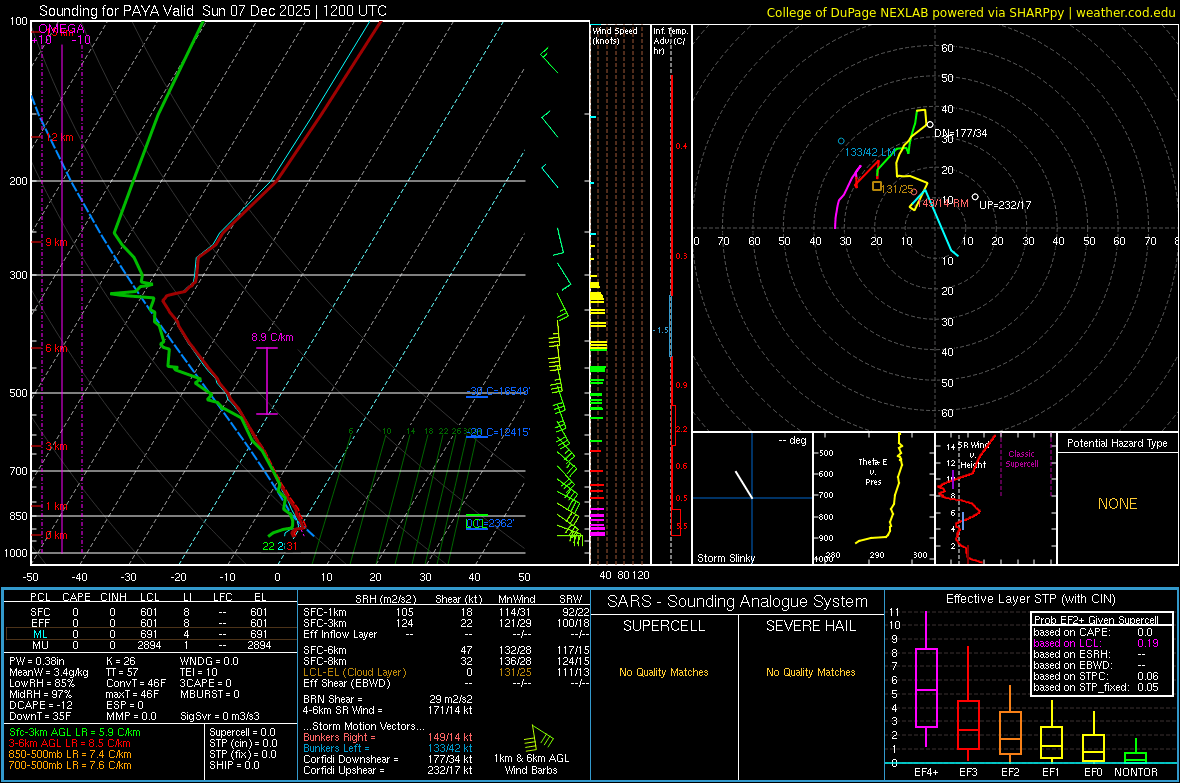Click the Effective Layer STP (with CIN) title
The height and width of the screenshot is (783, 1180).
pos(1030,599)
